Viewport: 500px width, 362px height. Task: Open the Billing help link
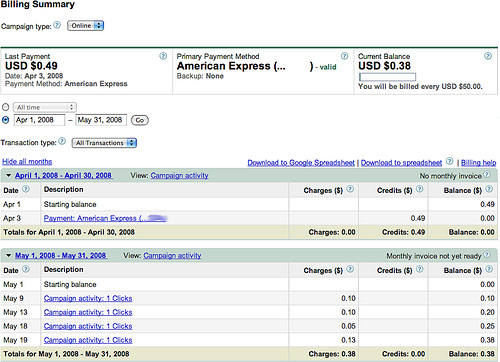click(x=479, y=163)
